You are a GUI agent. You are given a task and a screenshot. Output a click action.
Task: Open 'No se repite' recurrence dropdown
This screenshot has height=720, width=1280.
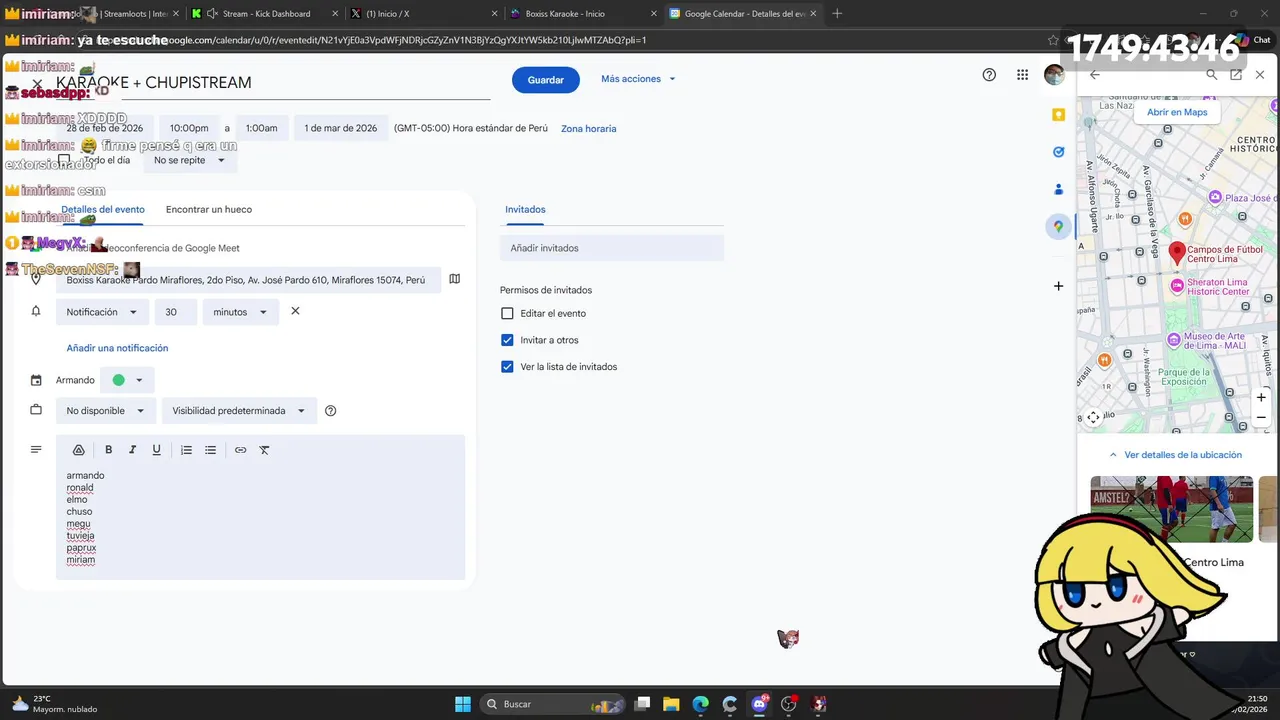point(189,160)
